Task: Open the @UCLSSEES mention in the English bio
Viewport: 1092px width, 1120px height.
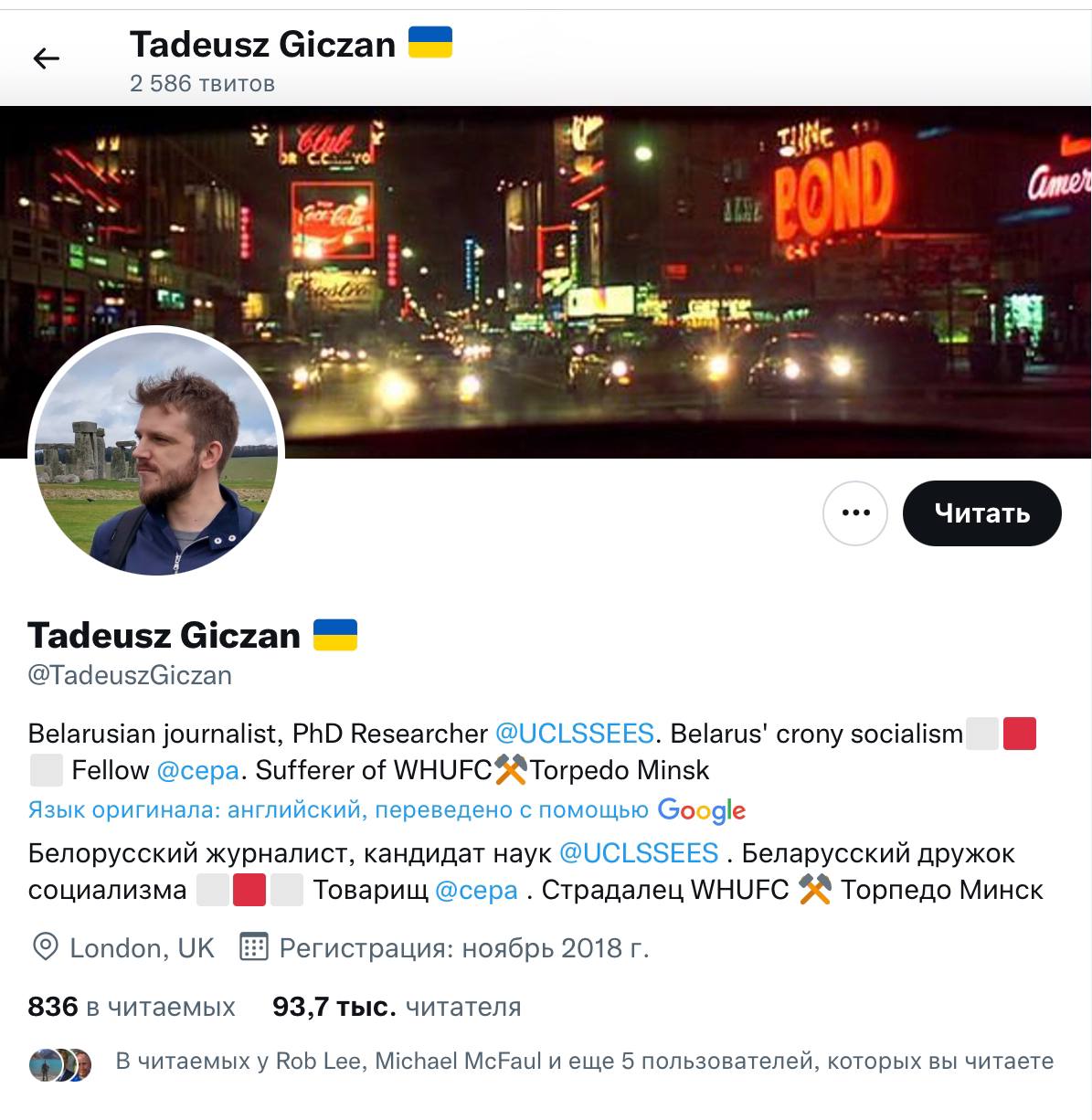Action: click(575, 733)
